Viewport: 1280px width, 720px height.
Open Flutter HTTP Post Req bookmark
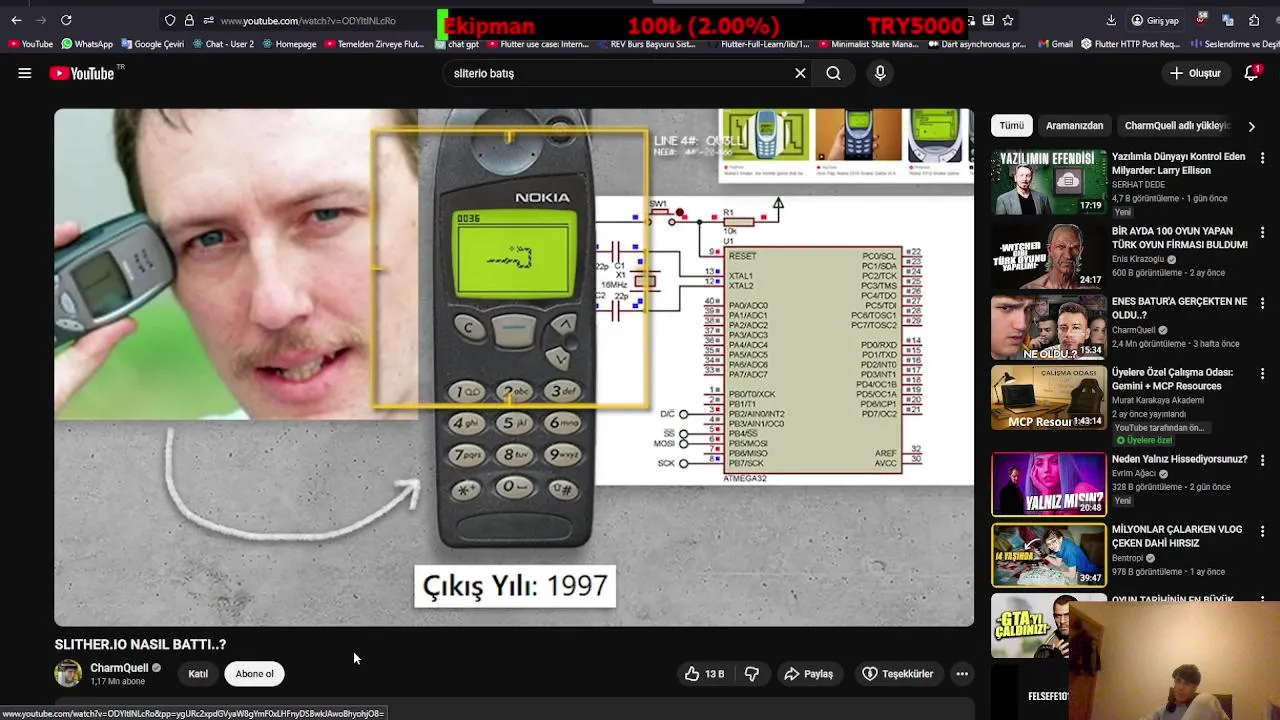1131,44
